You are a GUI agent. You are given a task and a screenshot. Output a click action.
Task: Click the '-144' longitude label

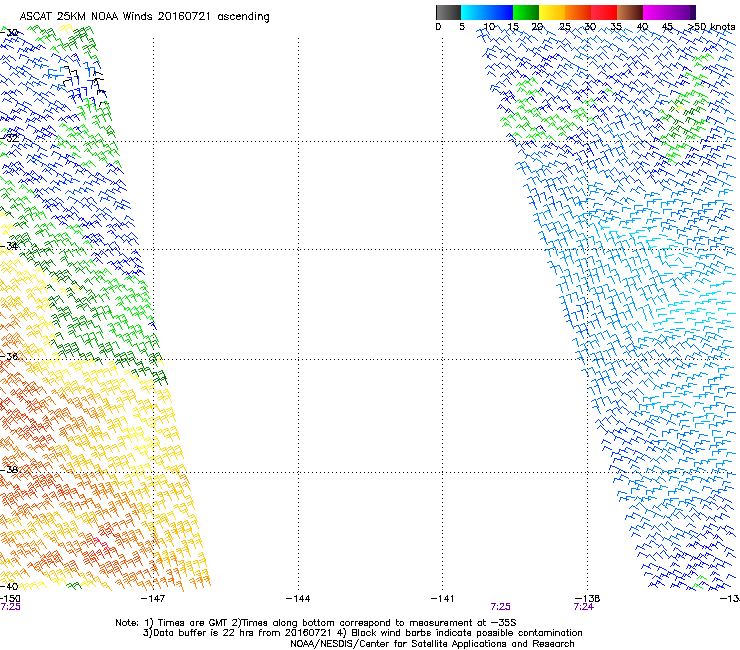[298, 599]
